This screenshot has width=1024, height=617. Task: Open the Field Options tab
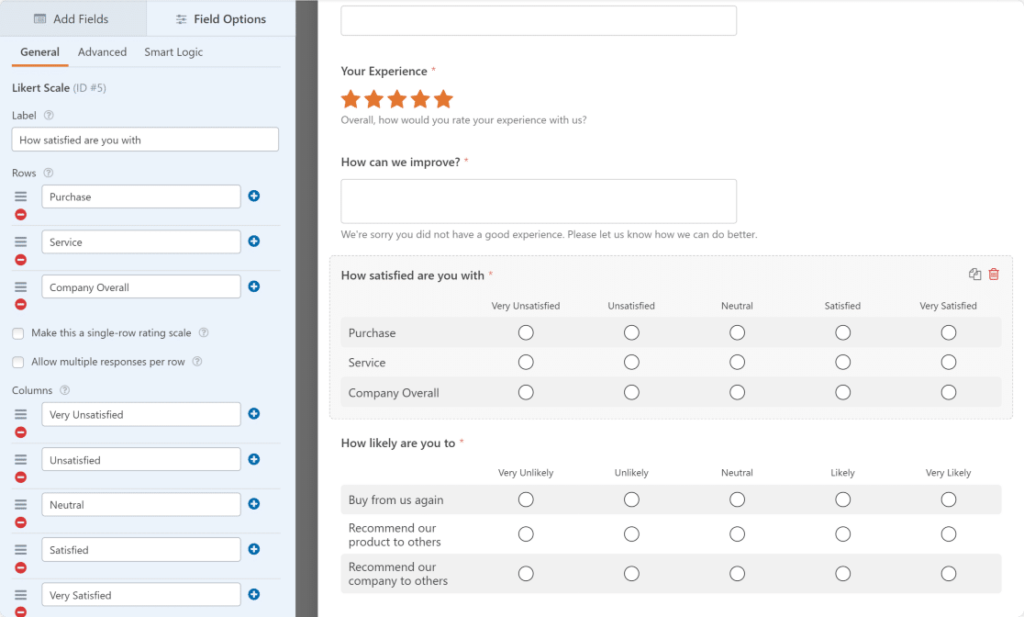(220, 19)
